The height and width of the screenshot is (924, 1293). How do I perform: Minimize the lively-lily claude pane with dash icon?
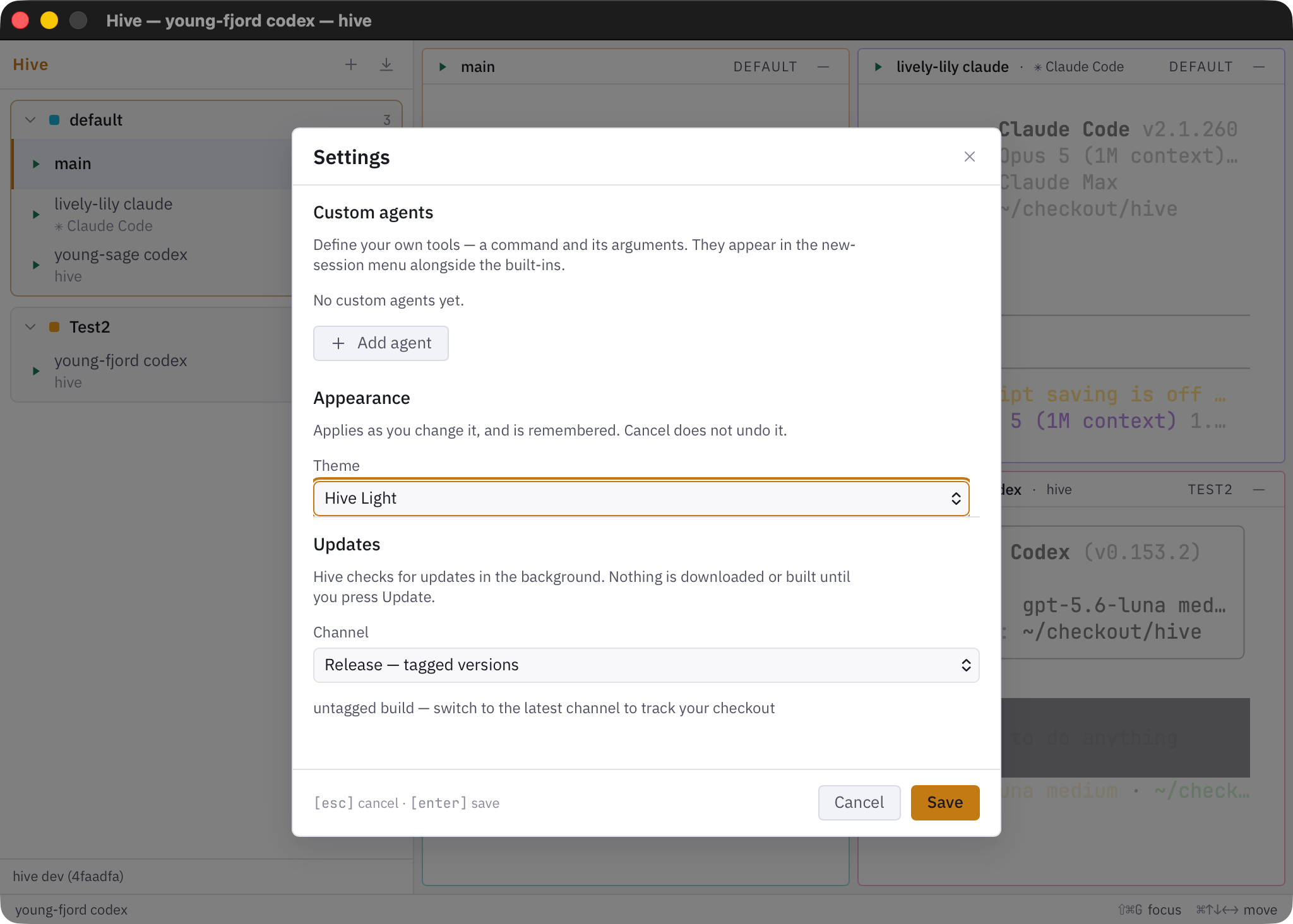[1259, 67]
